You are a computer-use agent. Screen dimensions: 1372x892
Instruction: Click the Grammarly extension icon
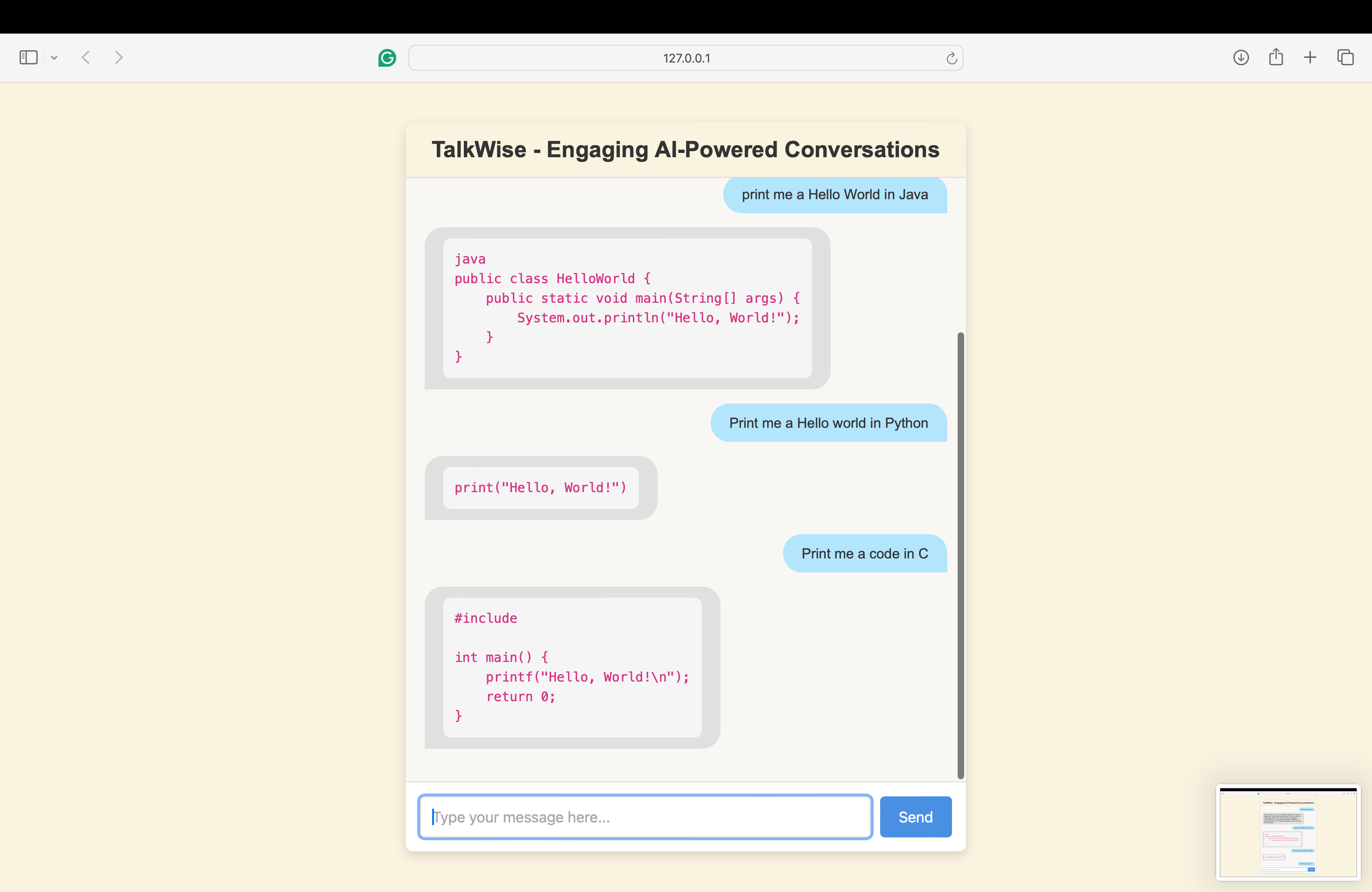(387, 58)
